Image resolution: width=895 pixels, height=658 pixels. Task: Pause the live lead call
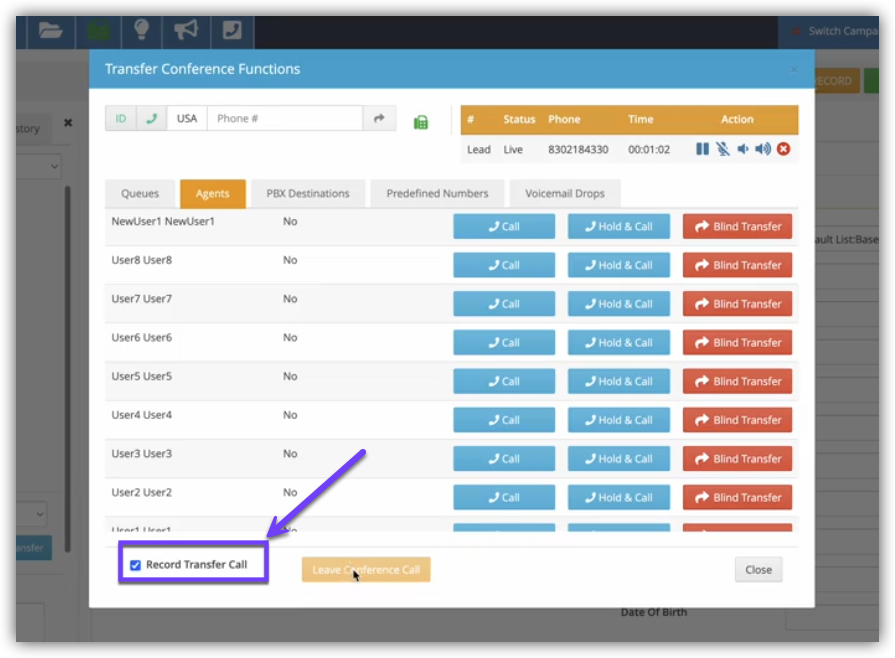(702, 149)
